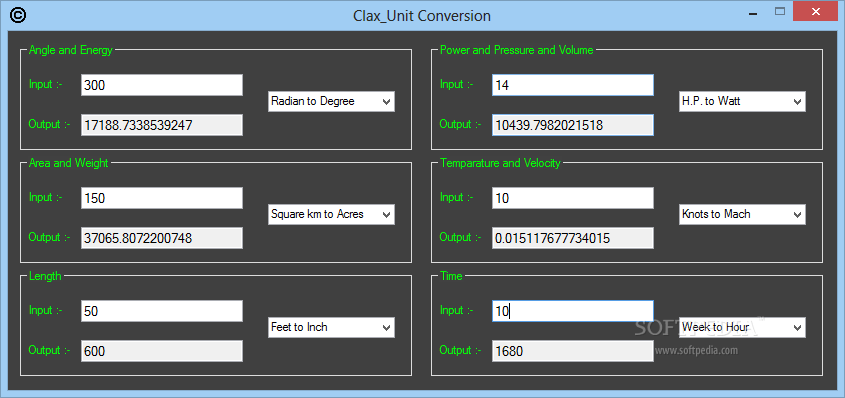Click the Length group label
Screen dimensions: 845x398
pos(45,276)
